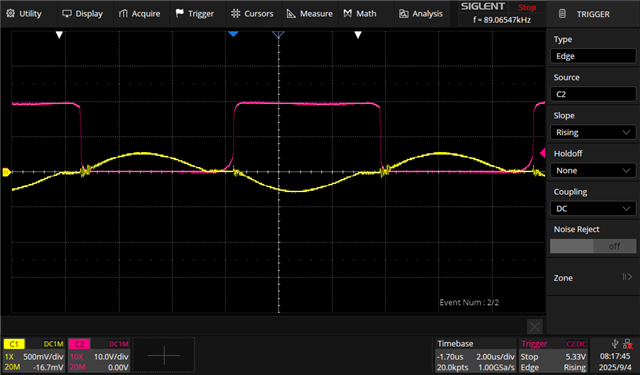Click the magenta trigger level arrow
The image size is (640, 375).
coord(542,153)
